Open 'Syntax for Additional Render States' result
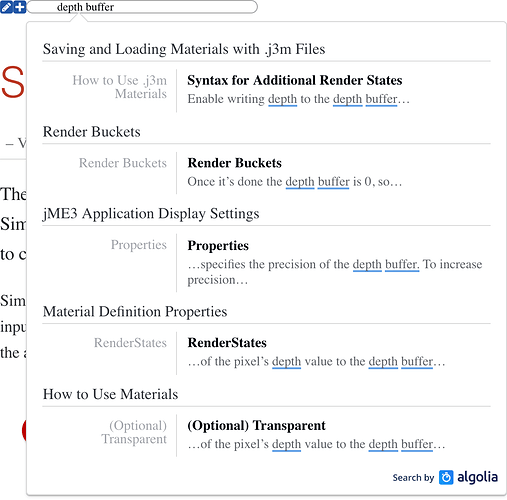Viewport: 507px width, 500px height. point(295,80)
